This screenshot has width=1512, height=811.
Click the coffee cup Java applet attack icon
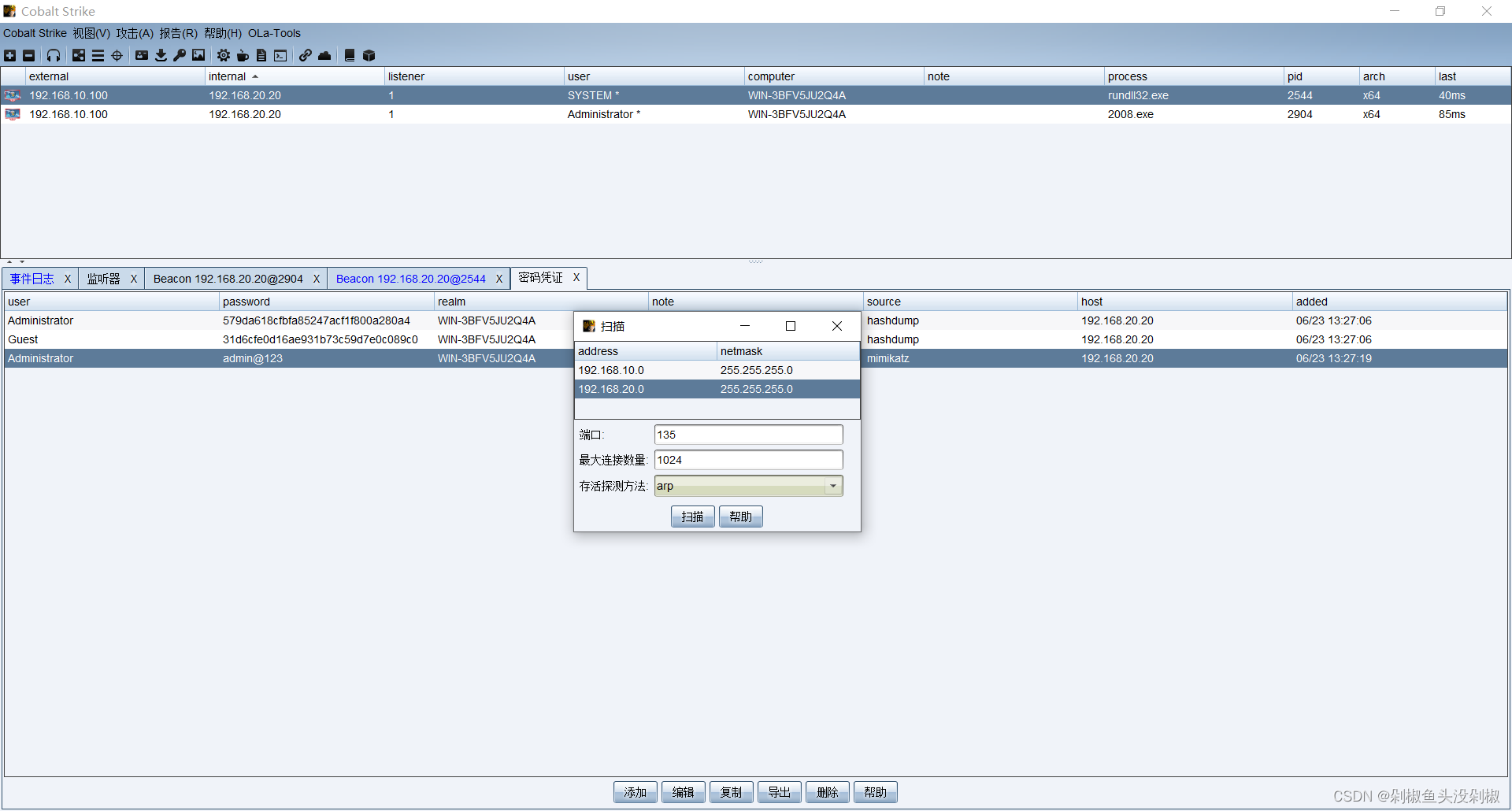click(243, 55)
